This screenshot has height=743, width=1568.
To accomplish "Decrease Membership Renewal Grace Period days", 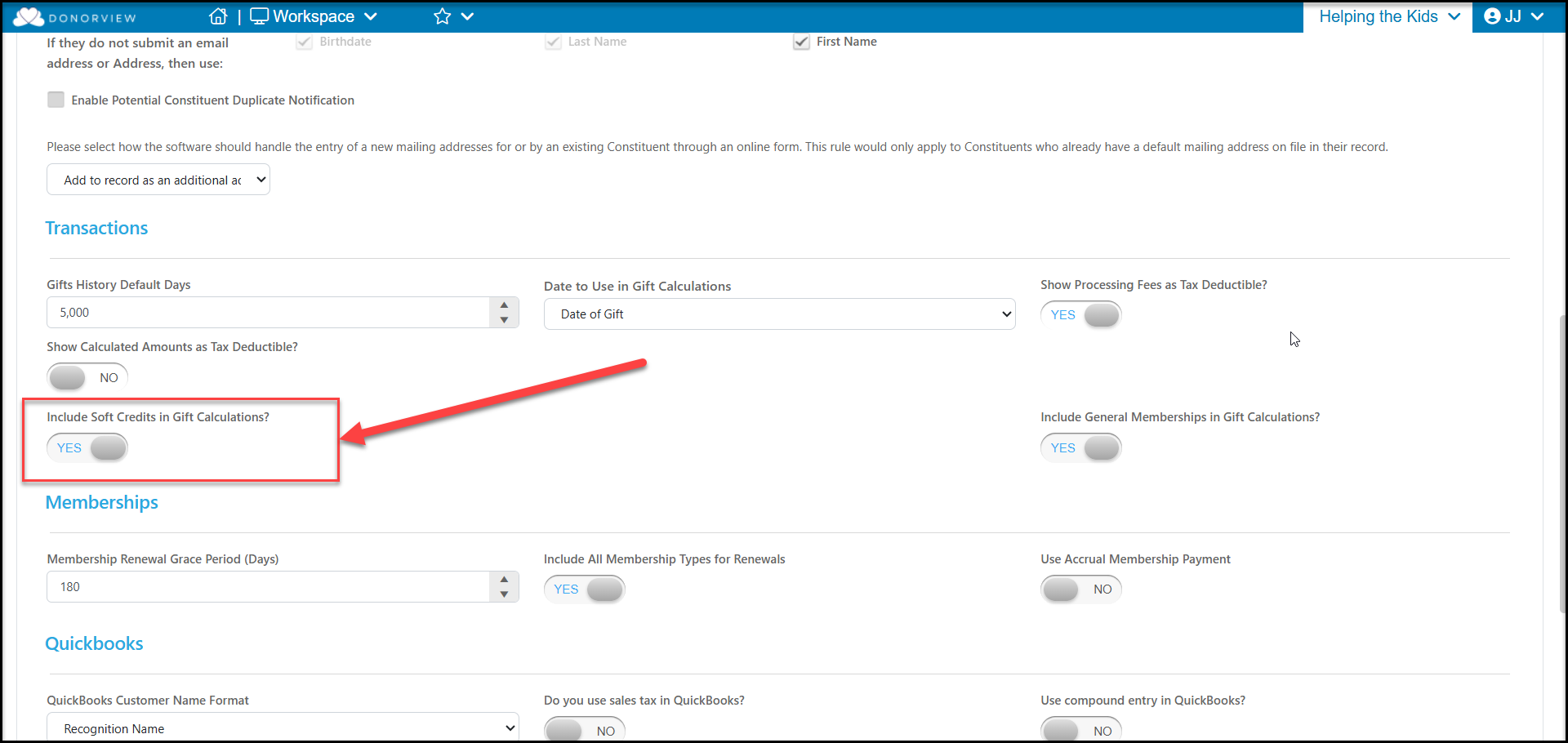I will [x=504, y=594].
